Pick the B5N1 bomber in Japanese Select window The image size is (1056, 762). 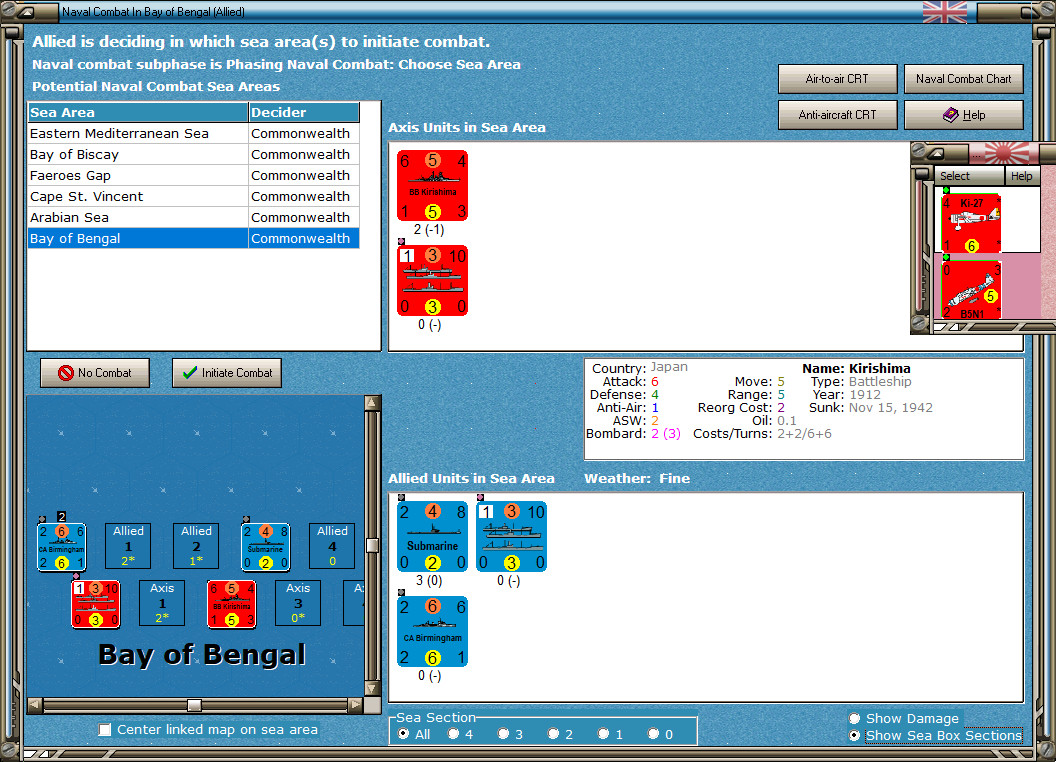[971, 290]
